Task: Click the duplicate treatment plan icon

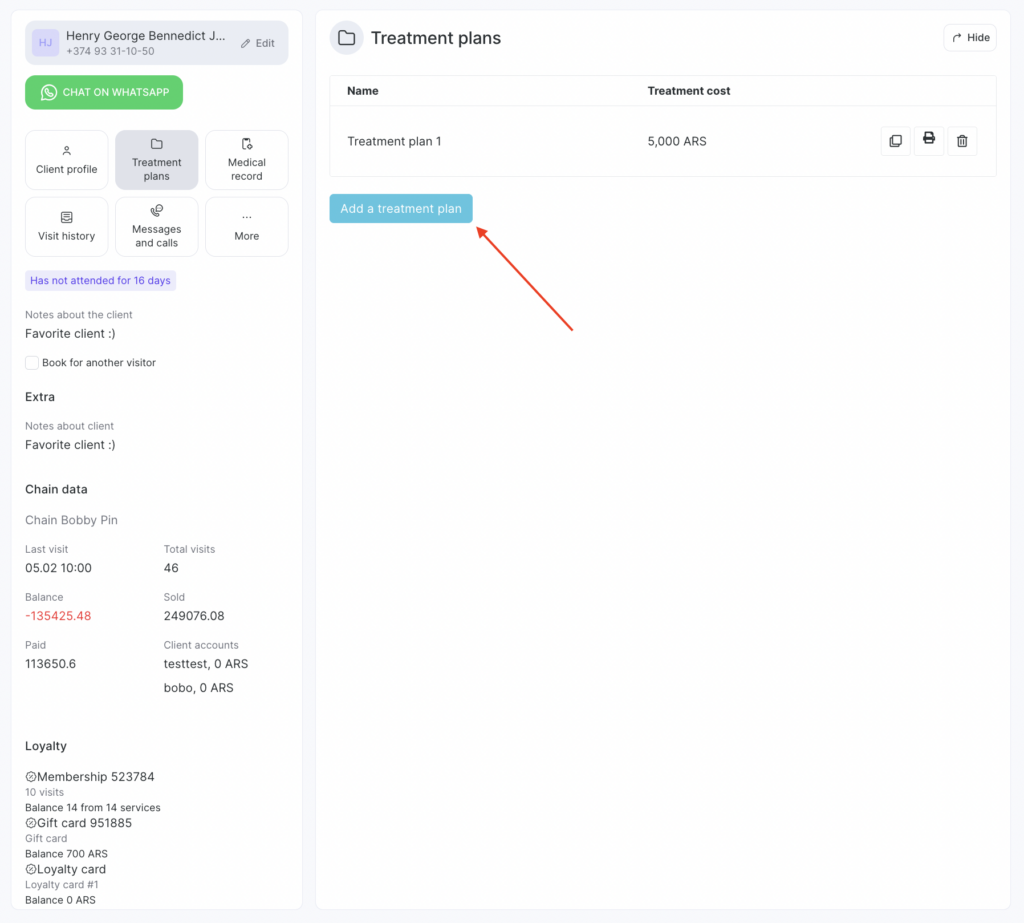Action: (895, 141)
